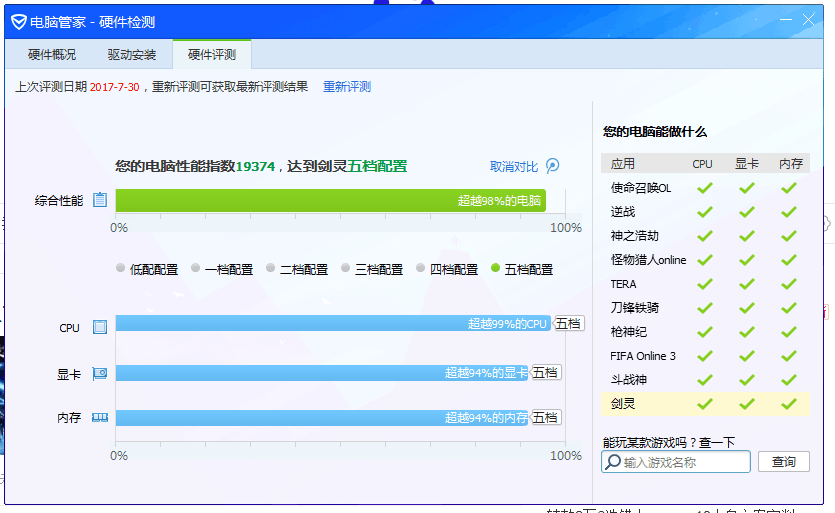The height and width of the screenshot is (513, 835).
Task: Select the 斗战神 game row
Action: pos(705,379)
